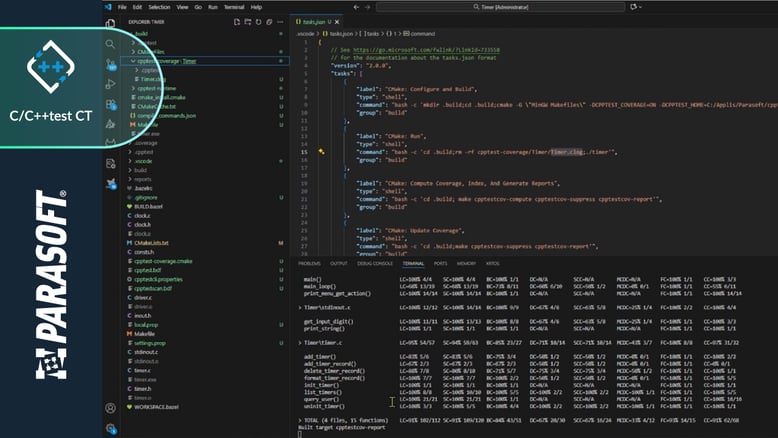
Task: Switch to the PORTS panel tab
Action: point(441,263)
